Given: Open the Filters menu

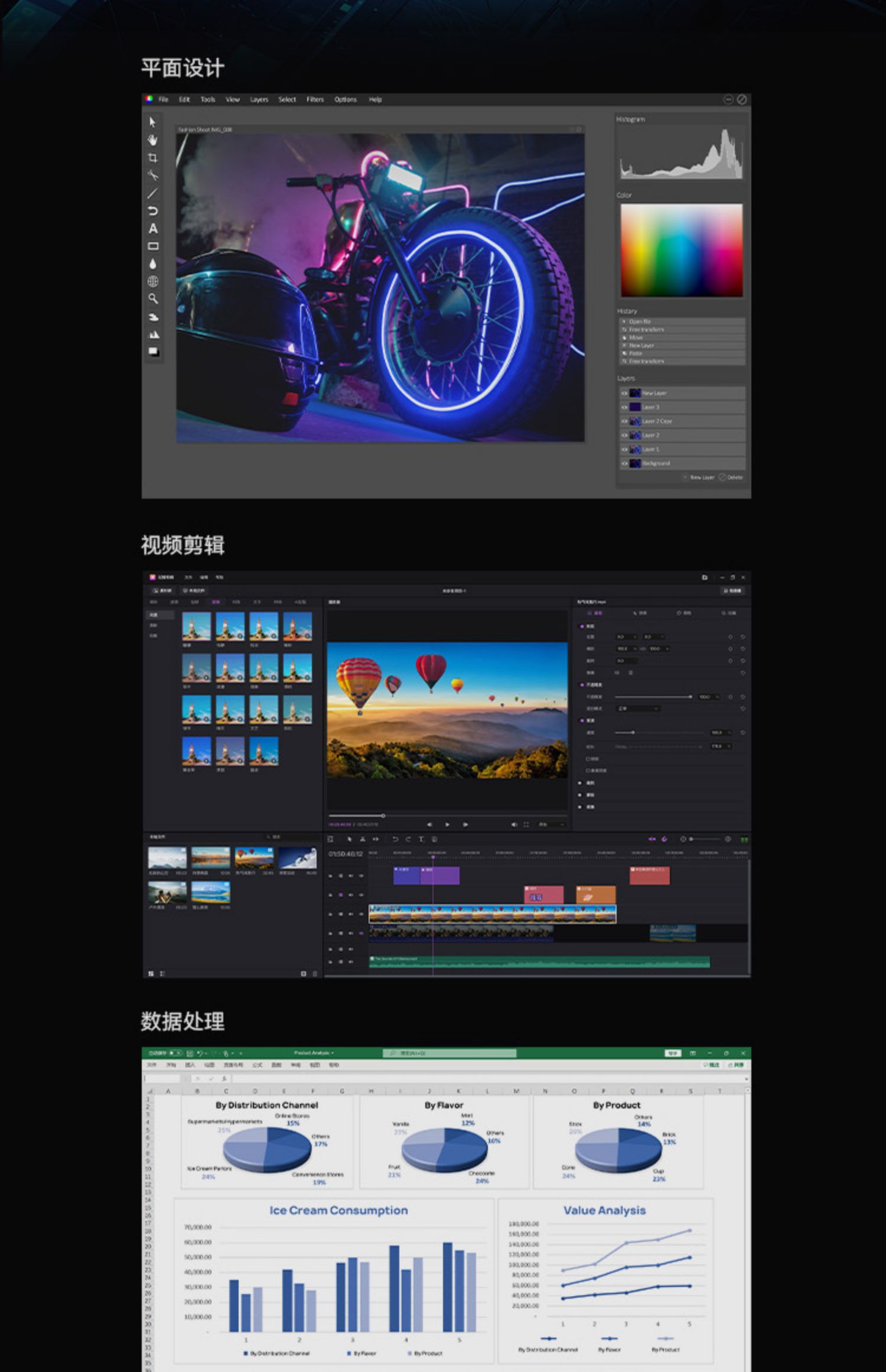Looking at the screenshot, I should click(x=315, y=99).
